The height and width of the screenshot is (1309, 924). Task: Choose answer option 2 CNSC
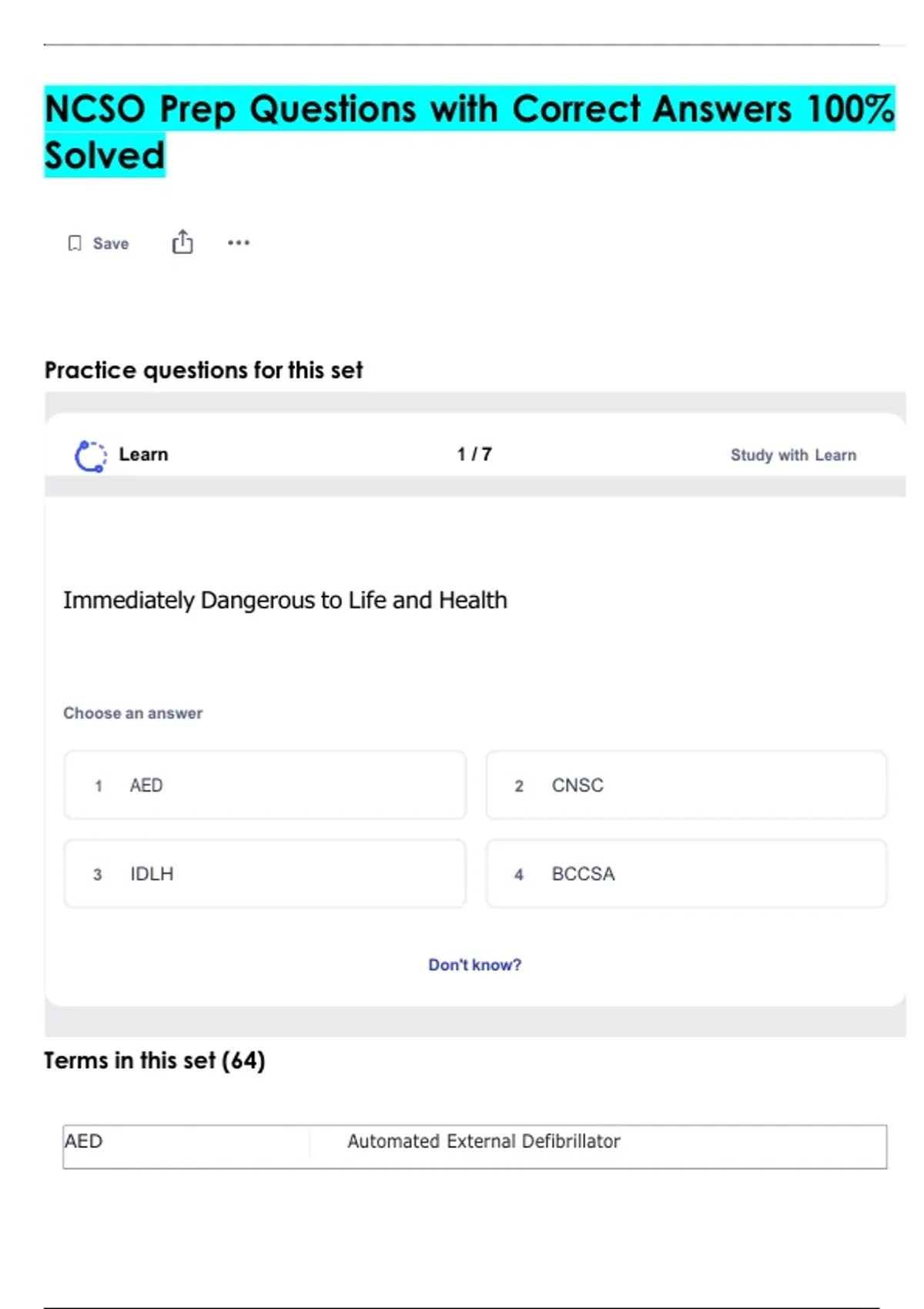[685, 785]
